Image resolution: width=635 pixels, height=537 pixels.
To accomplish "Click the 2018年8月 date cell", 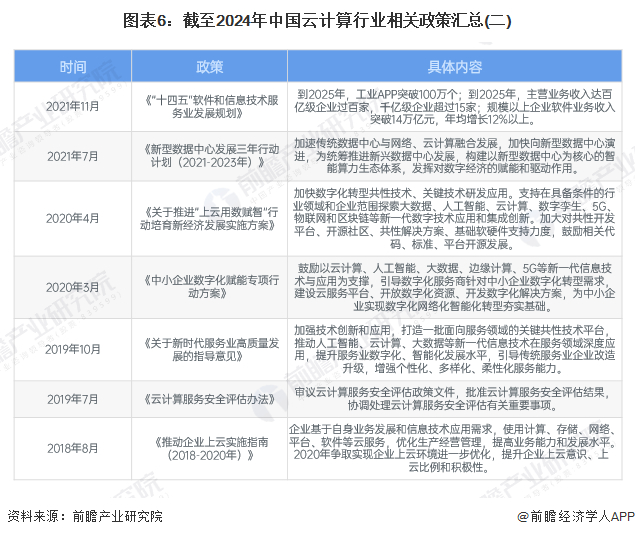I will (x=72, y=449).
